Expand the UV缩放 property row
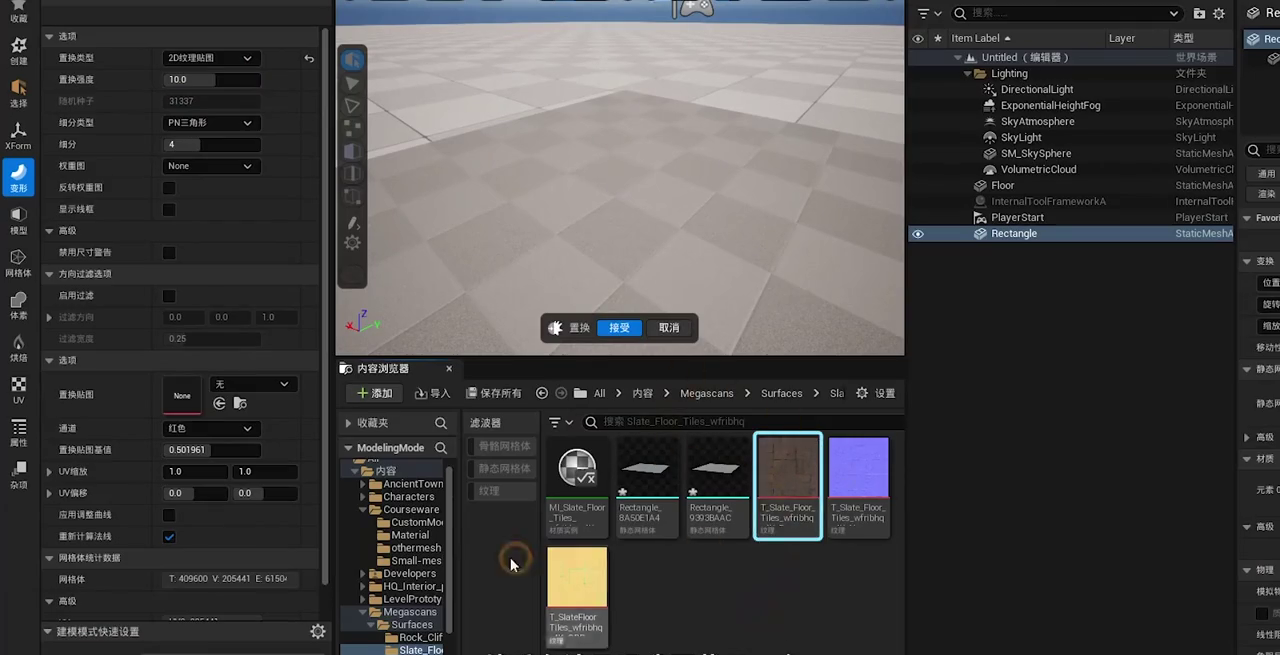This screenshot has height=655, width=1280. (50, 471)
